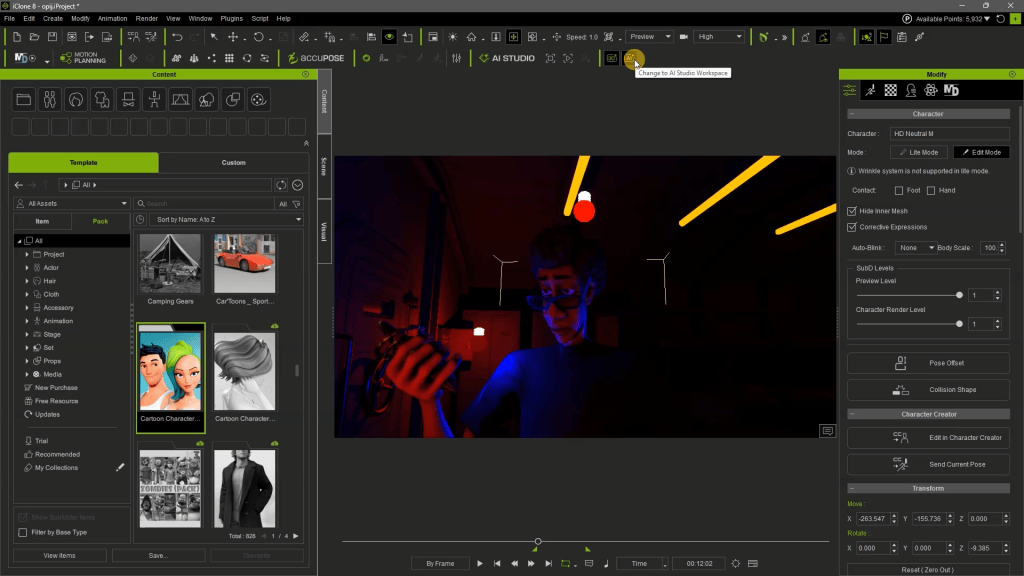
Task: Switch character to Edit Mode
Action: coord(982,152)
